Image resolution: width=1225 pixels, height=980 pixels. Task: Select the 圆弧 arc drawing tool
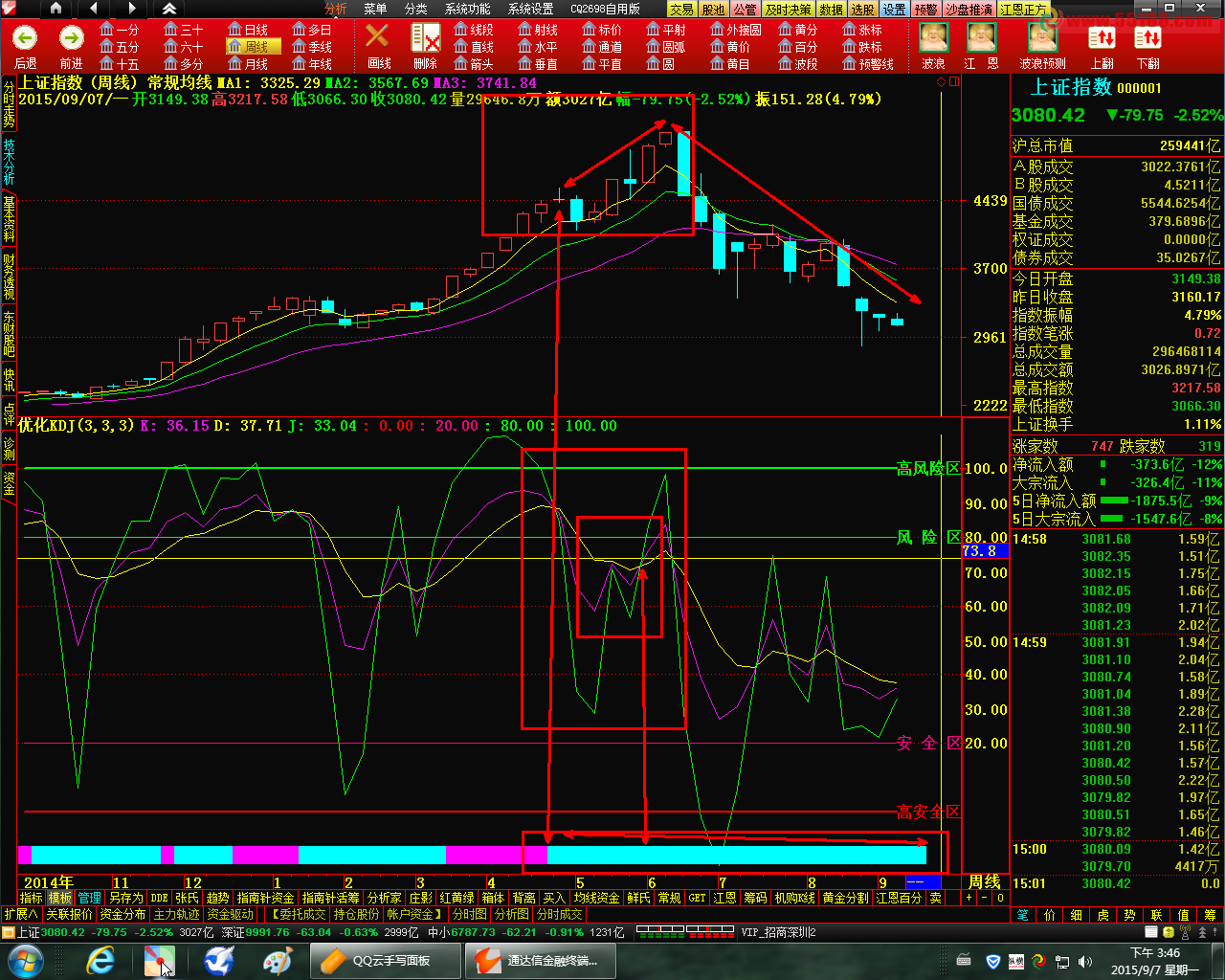(667, 47)
